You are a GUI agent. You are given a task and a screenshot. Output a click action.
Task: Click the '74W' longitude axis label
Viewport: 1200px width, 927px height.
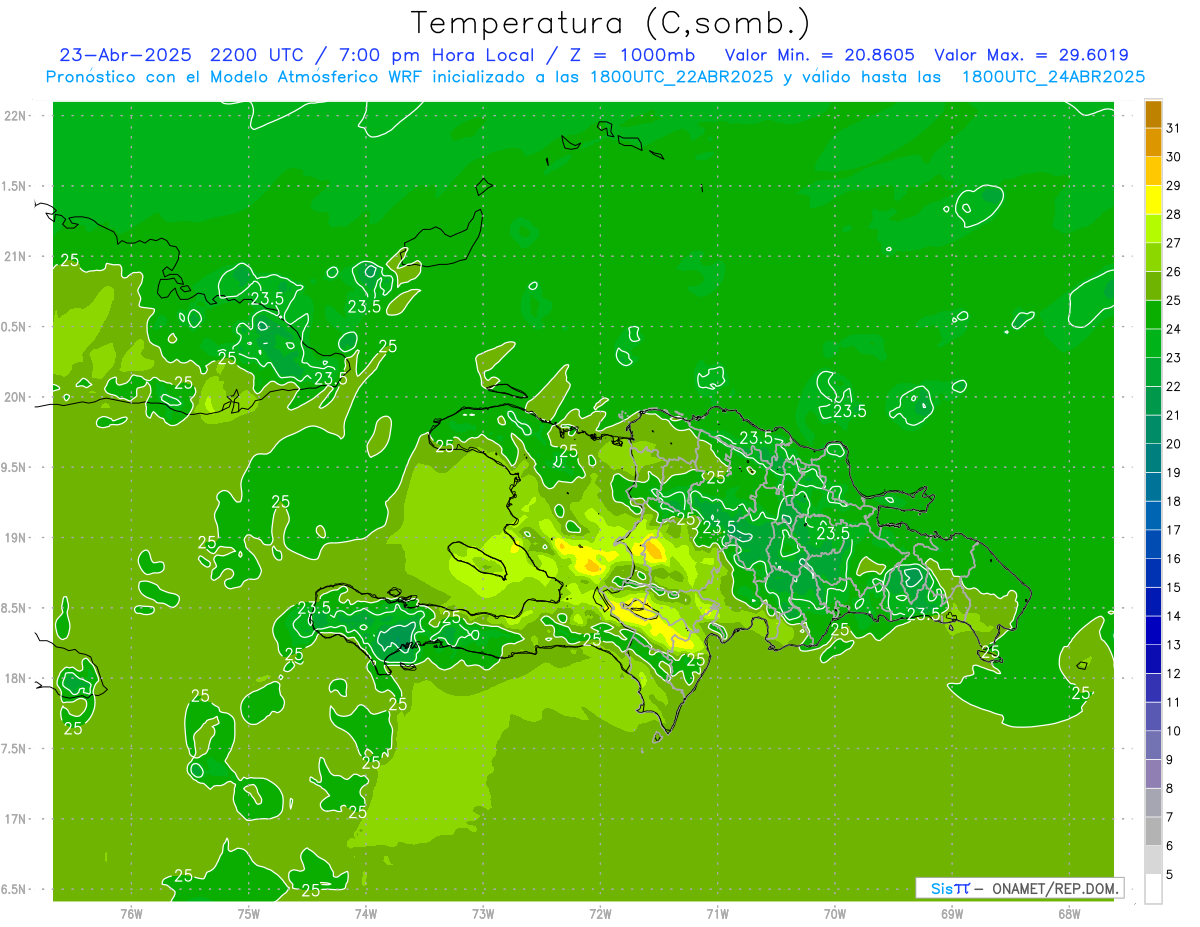coord(366,913)
